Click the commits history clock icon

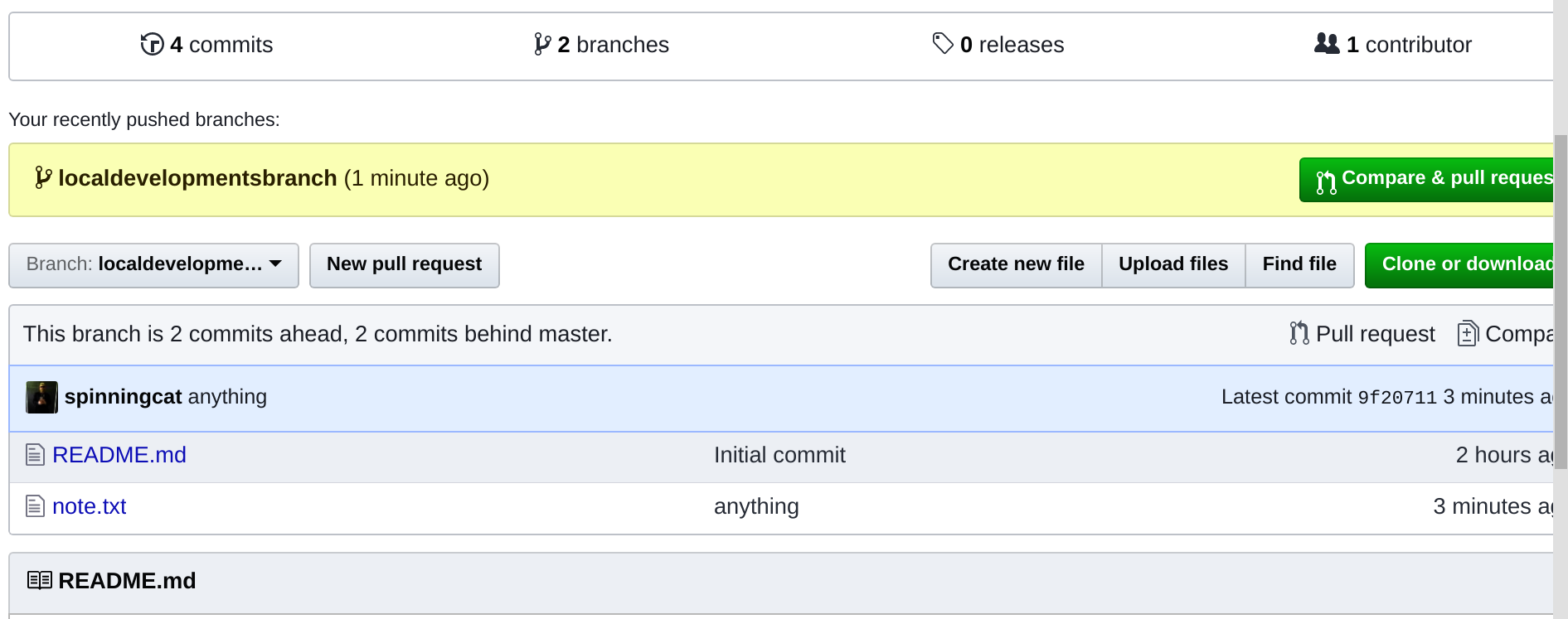pyautogui.click(x=152, y=44)
